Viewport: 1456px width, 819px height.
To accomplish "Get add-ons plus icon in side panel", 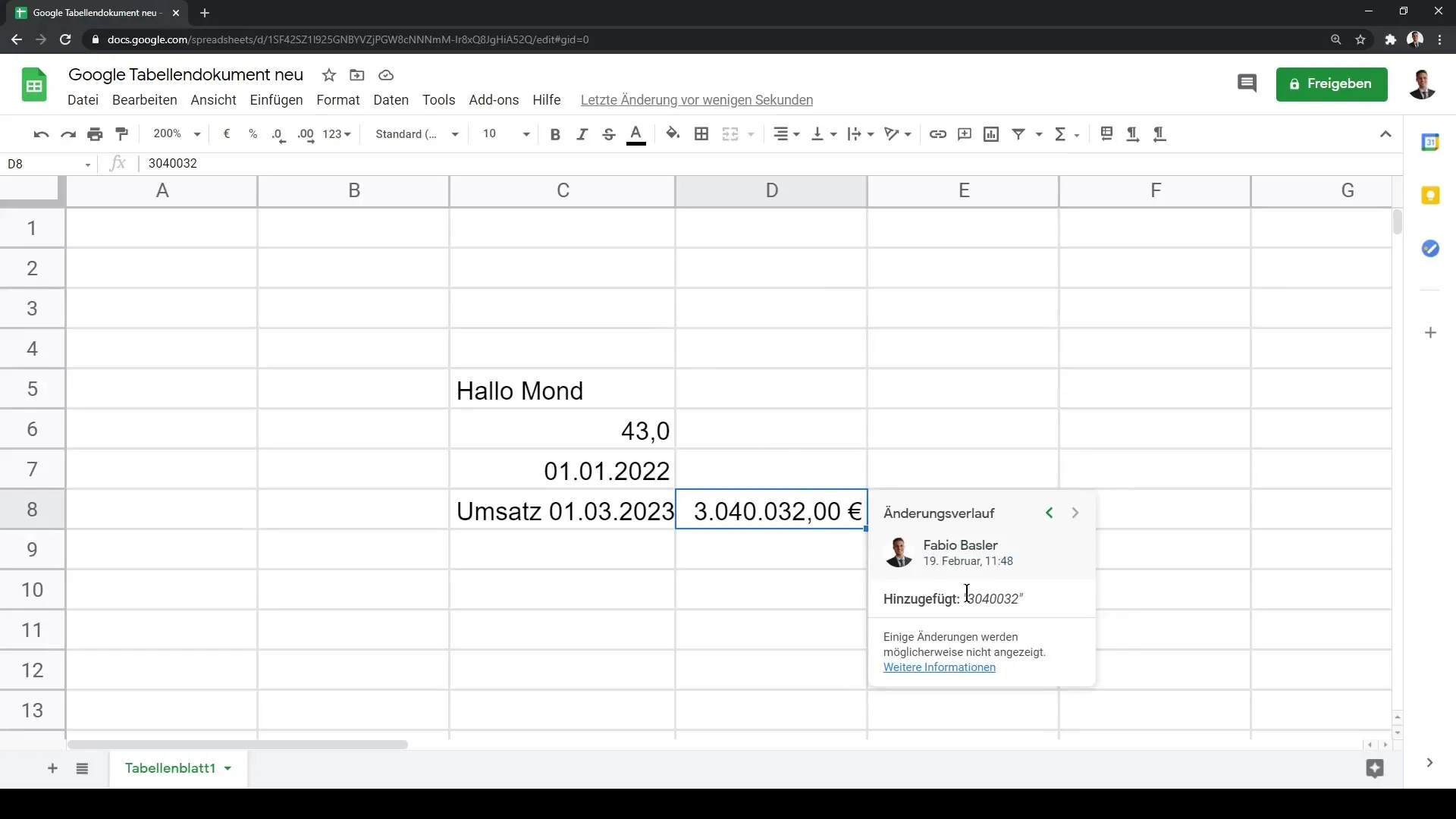I will coord(1430,333).
